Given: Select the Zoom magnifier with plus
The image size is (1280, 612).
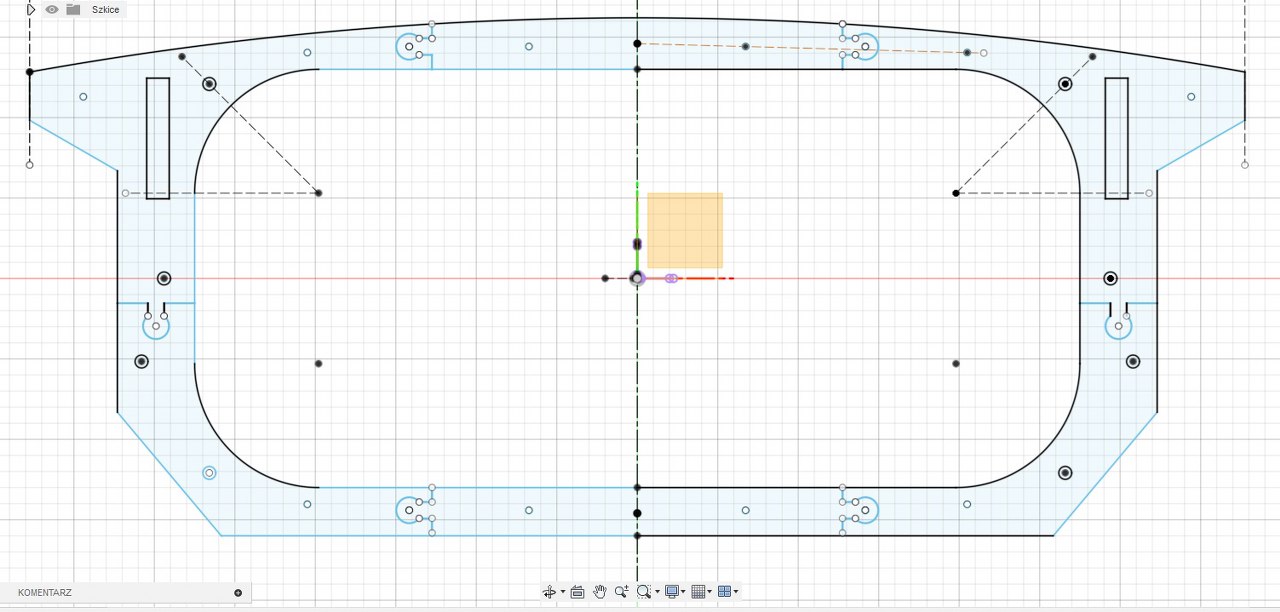Looking at the screenshot, I should (x=622, y=592).
